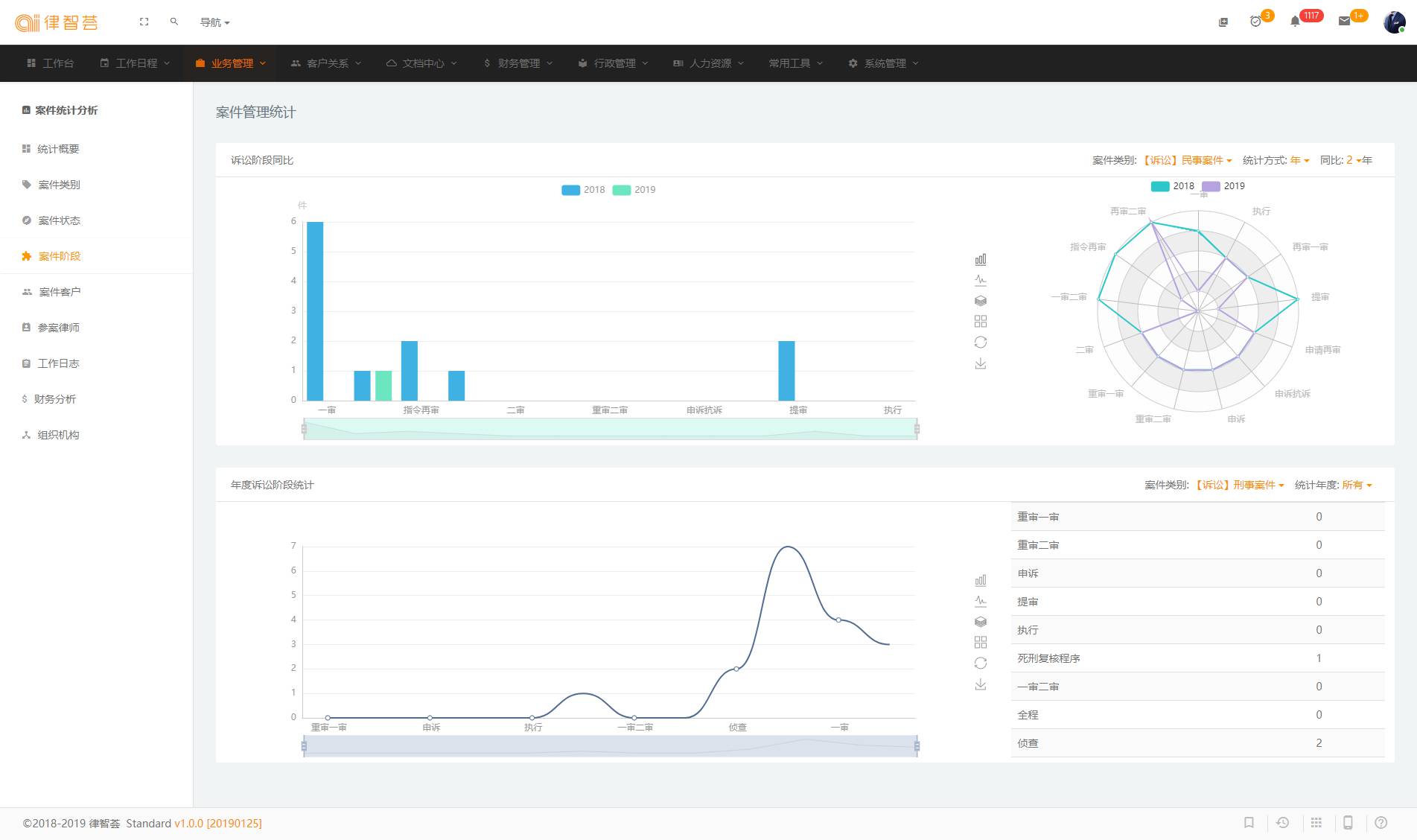The width and height of the screenshot is (1417, 840).
Task: Switch upper chart to line view icon
Action: (x=981, y=281)
